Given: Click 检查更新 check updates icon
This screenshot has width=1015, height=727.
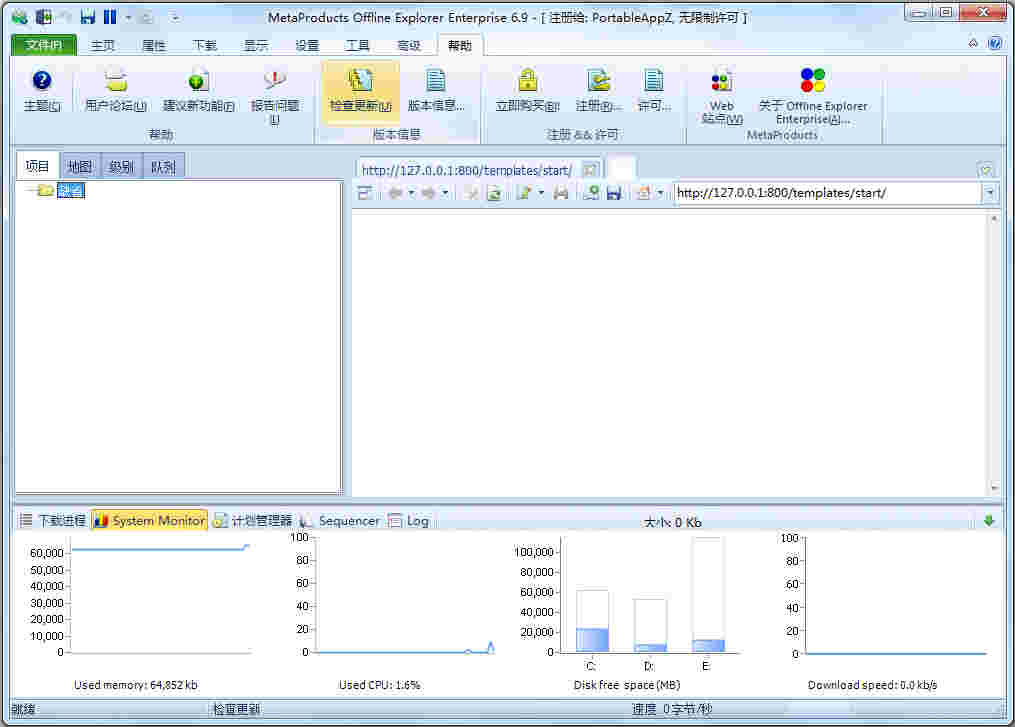Looking at the screenshot, I should pyautogui.click(x=360, y=82).
